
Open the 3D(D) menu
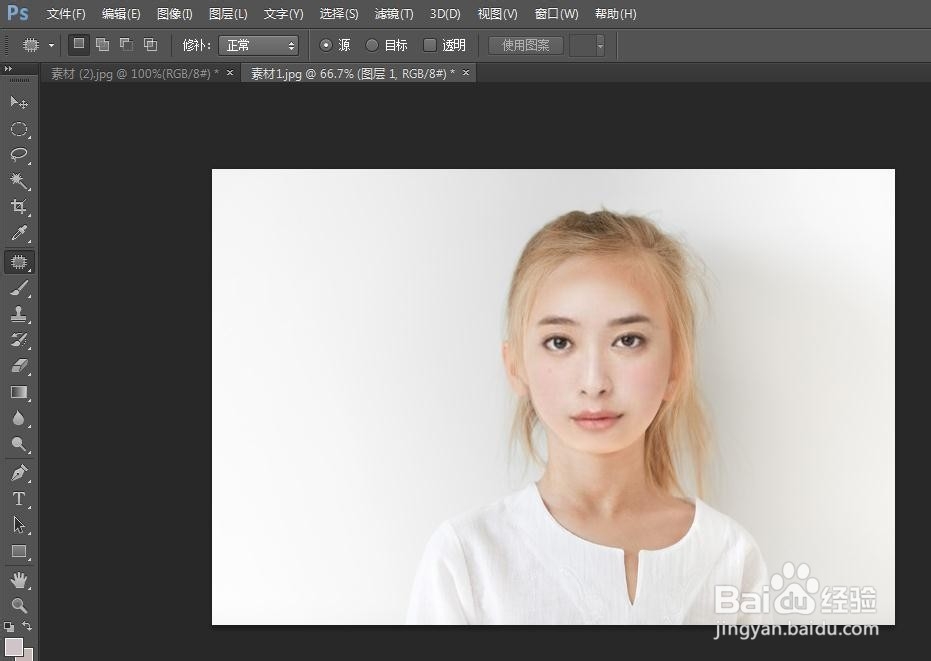445,14
